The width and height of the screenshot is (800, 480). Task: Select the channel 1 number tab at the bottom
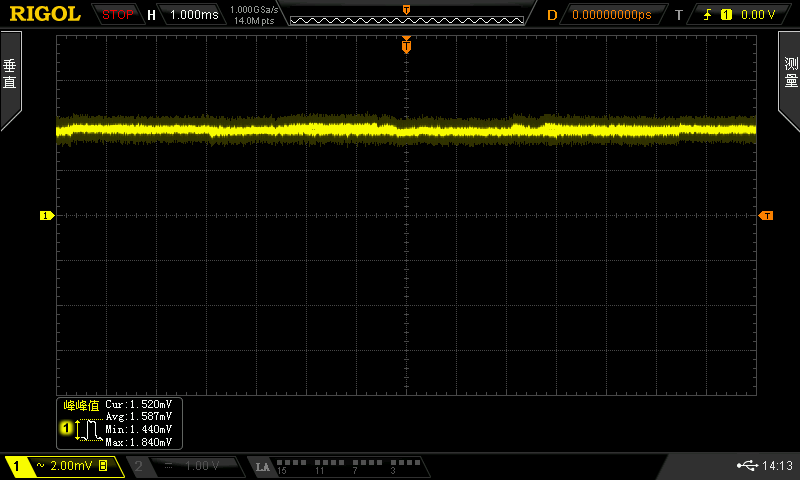pos(16,466)
